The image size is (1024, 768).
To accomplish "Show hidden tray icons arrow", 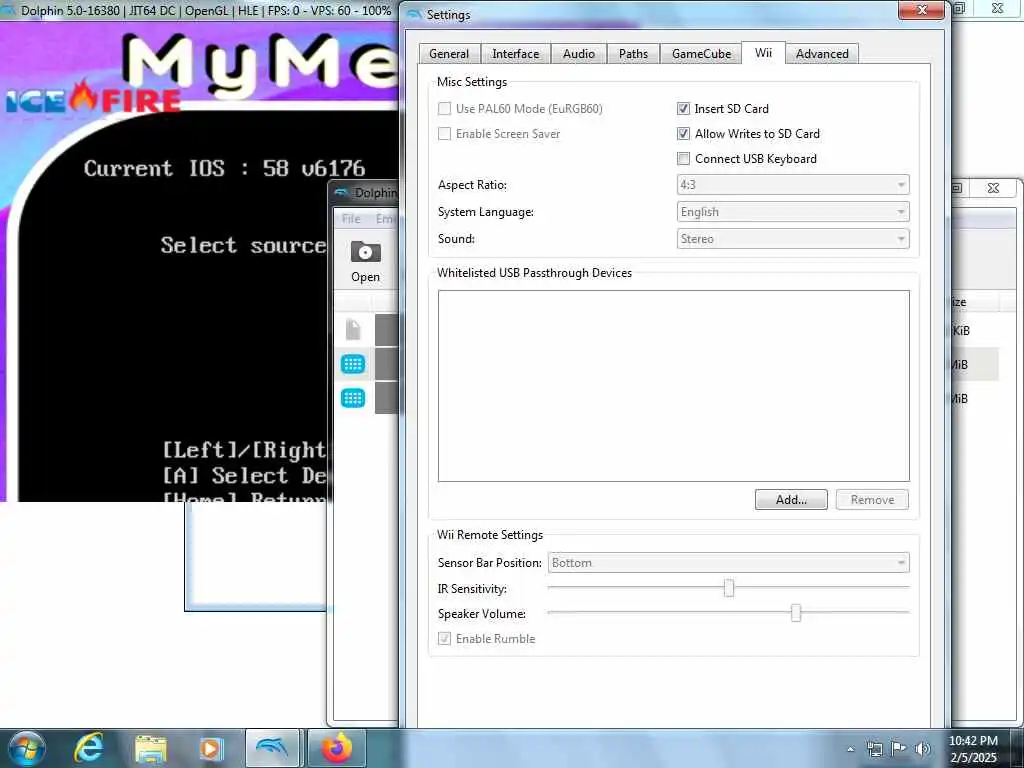I will pos(850,749).
